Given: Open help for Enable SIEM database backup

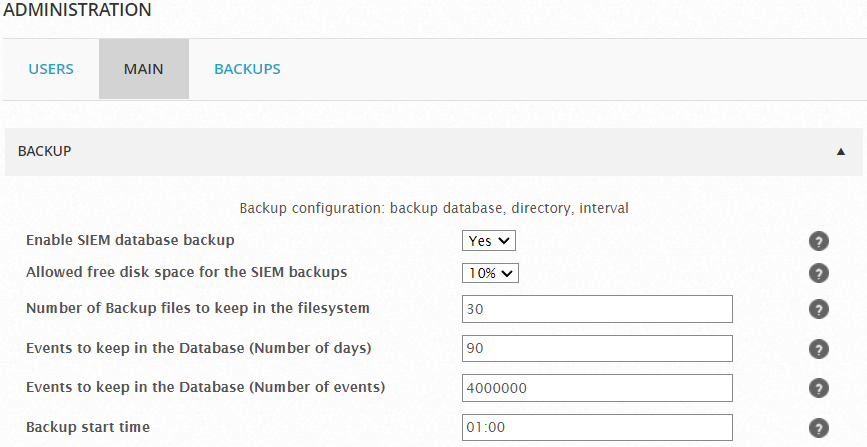Looking at the screenshot, I should [x=818, y=241].
